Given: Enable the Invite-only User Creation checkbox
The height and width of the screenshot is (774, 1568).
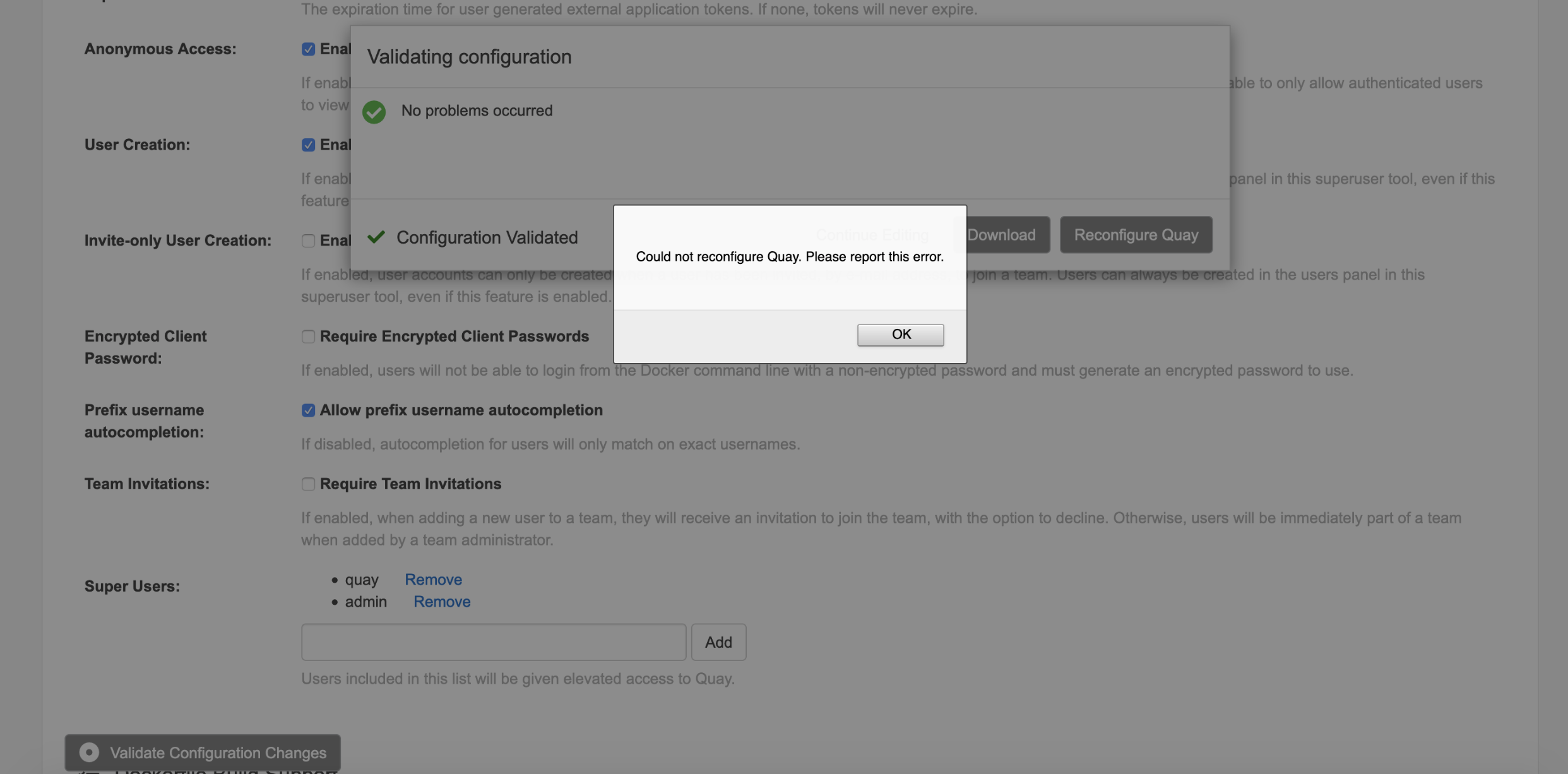Looking at the screenshot, I should tap(308, 241).
